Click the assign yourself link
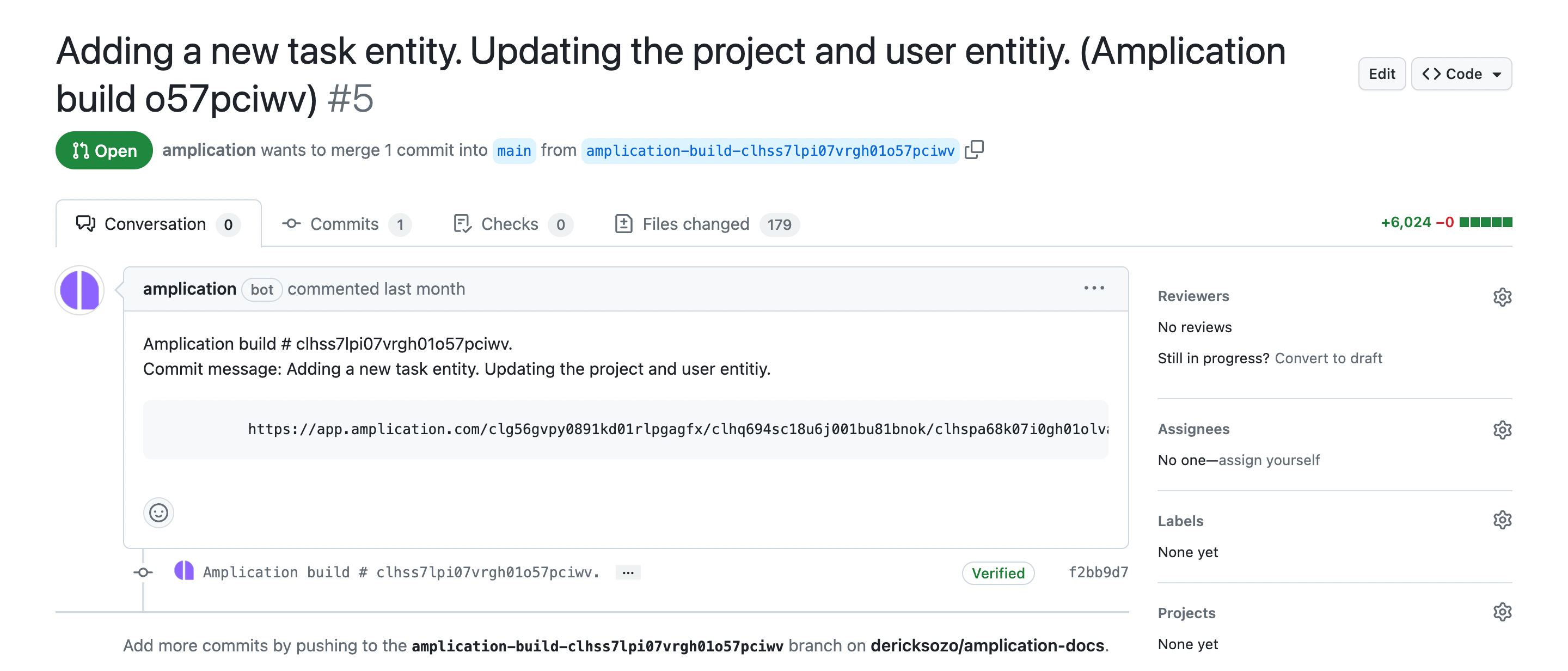Viewport: 1568px width, 671px height. tap(1269, 460)
